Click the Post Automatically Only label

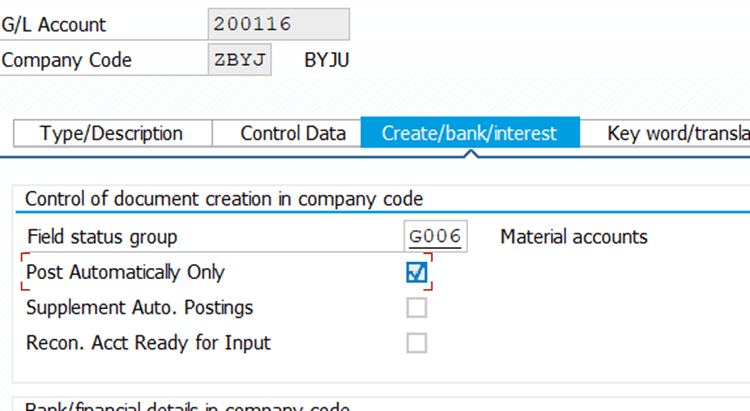[x=125, y=272]
